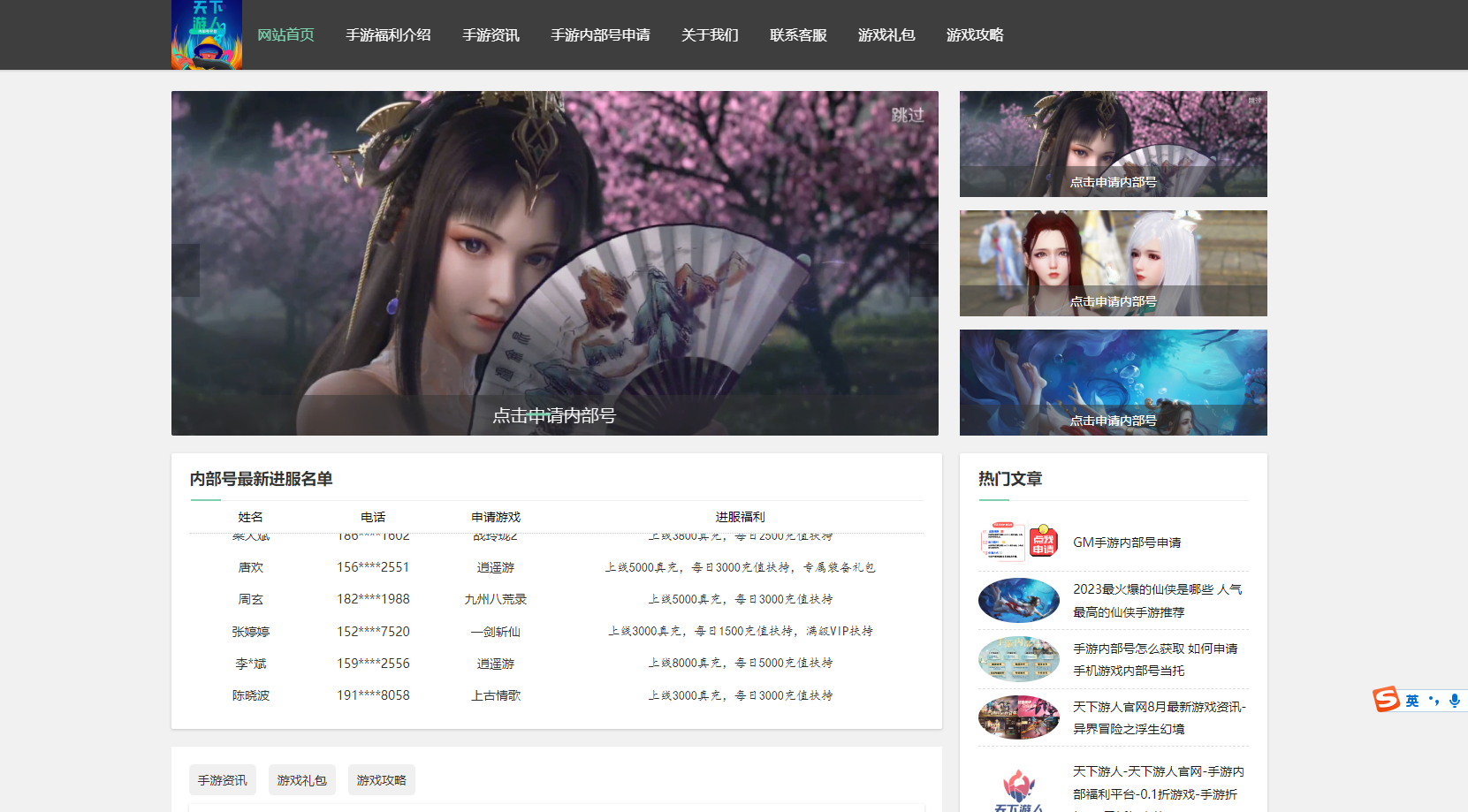Open 游戏攻略 in the top menu
1468x812 pixels.
975,35
